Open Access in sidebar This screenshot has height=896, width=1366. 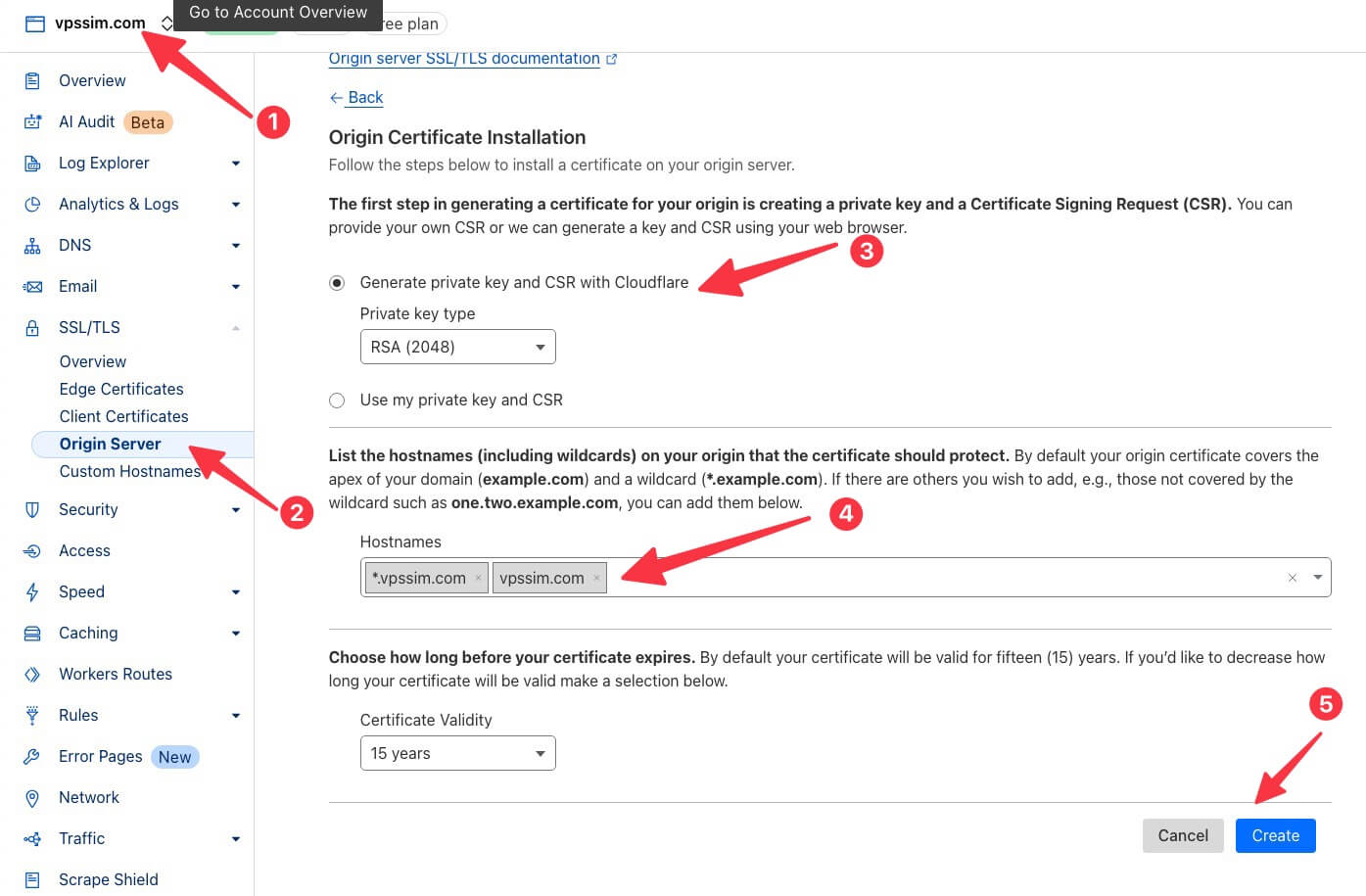[84, 550]
